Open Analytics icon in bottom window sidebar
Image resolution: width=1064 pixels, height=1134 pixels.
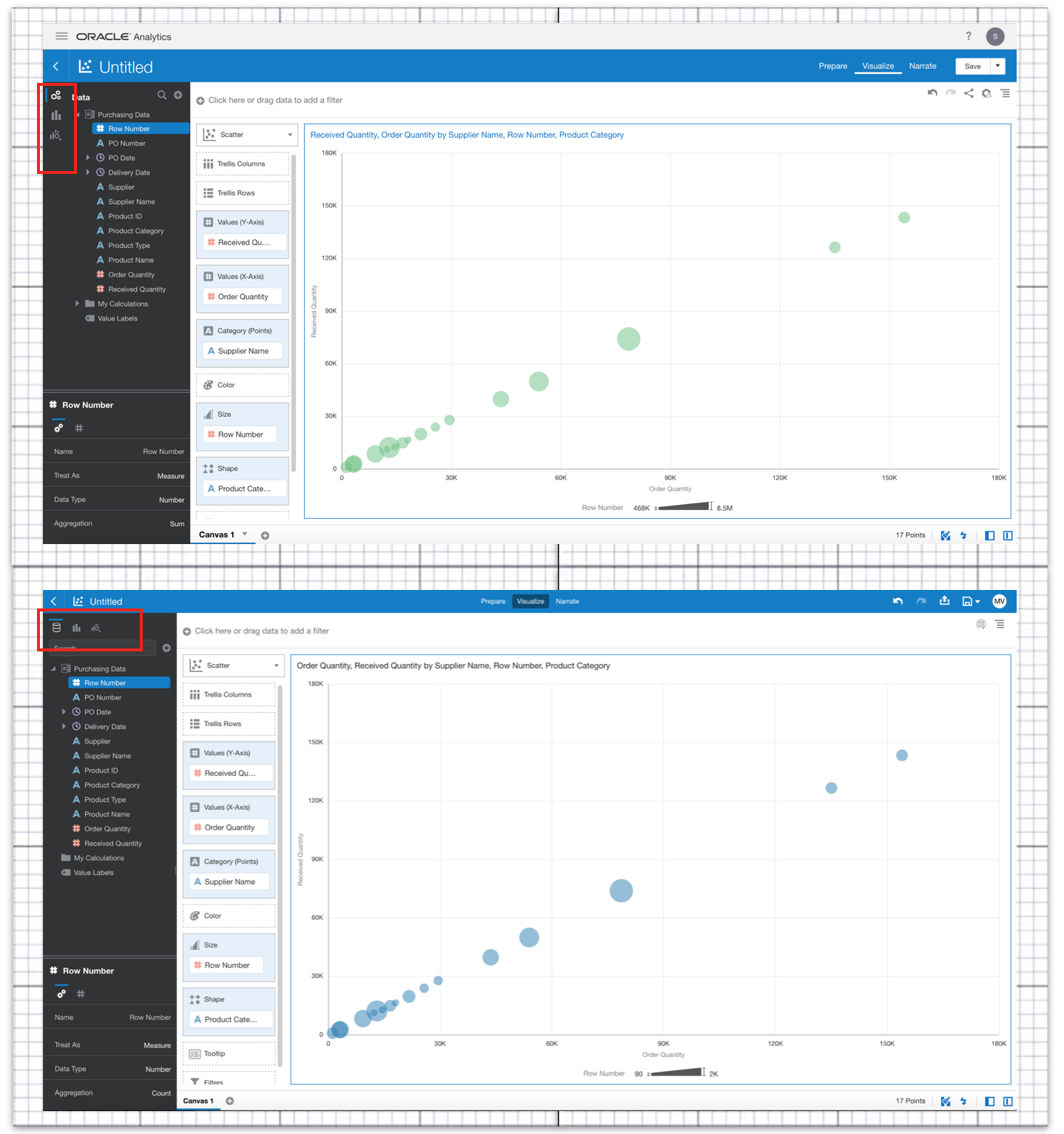[95, 628]
